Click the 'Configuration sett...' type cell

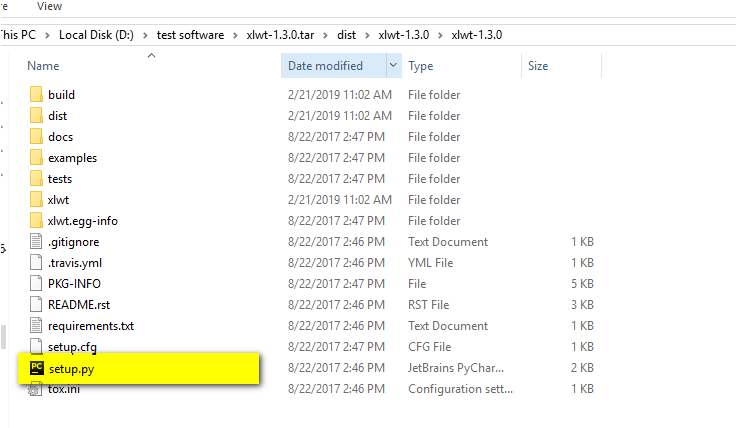(x=460, y=389)
